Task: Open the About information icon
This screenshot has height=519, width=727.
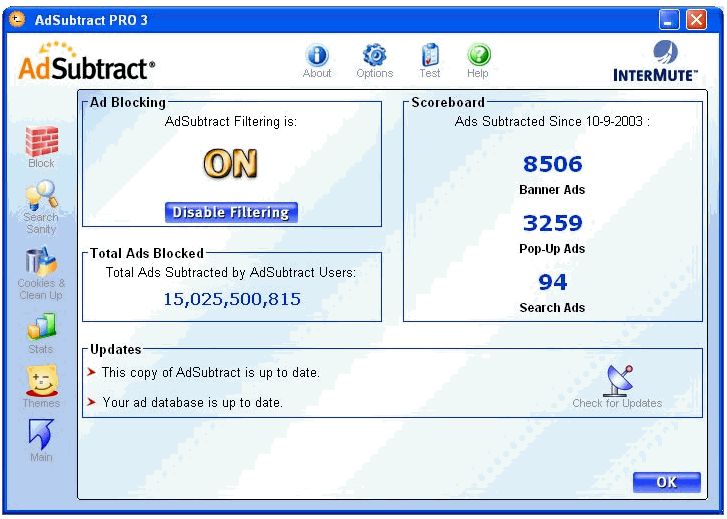Action: click(x=317, y=56)
